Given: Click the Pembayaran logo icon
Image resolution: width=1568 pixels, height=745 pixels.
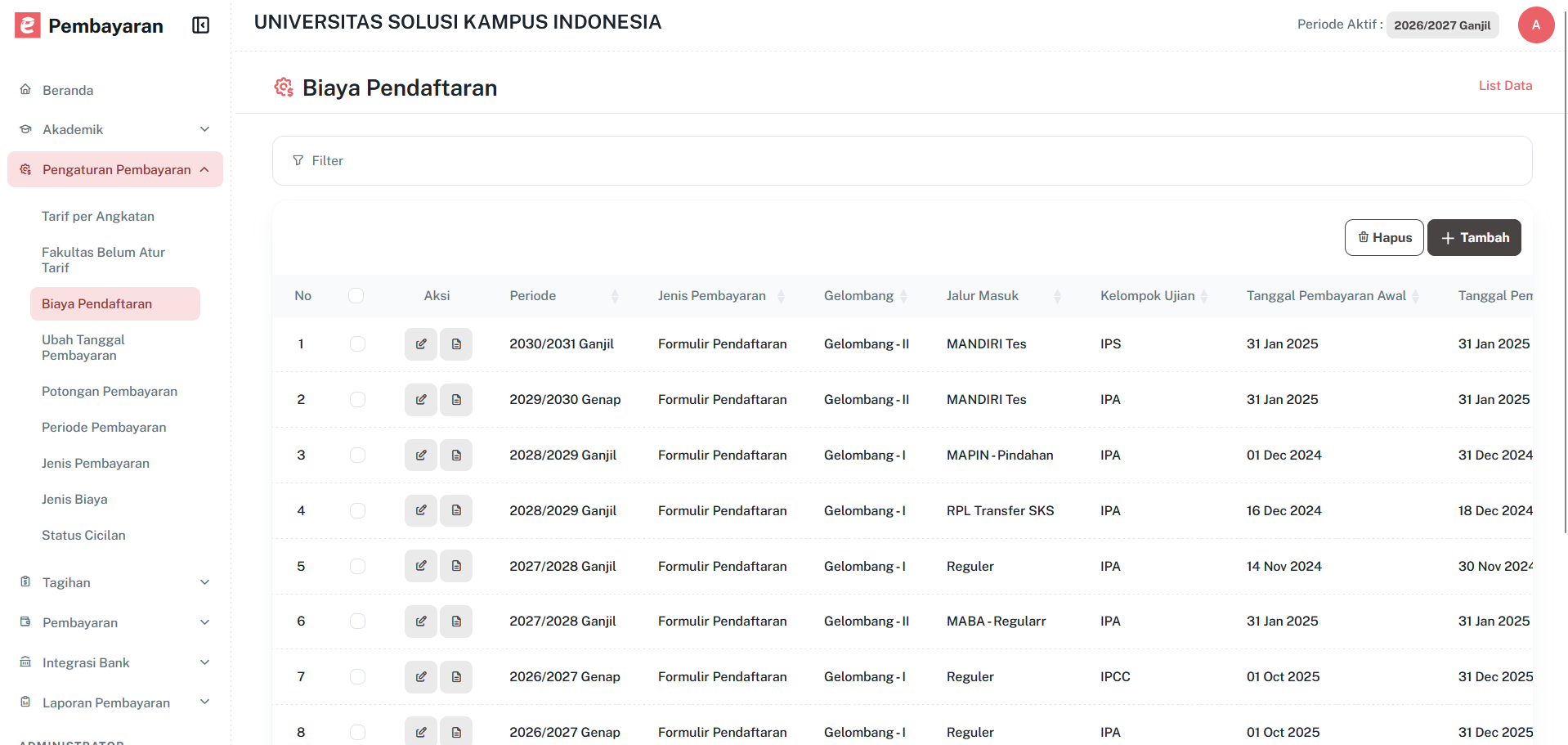Looking at the screenshot, I should 27,25.
